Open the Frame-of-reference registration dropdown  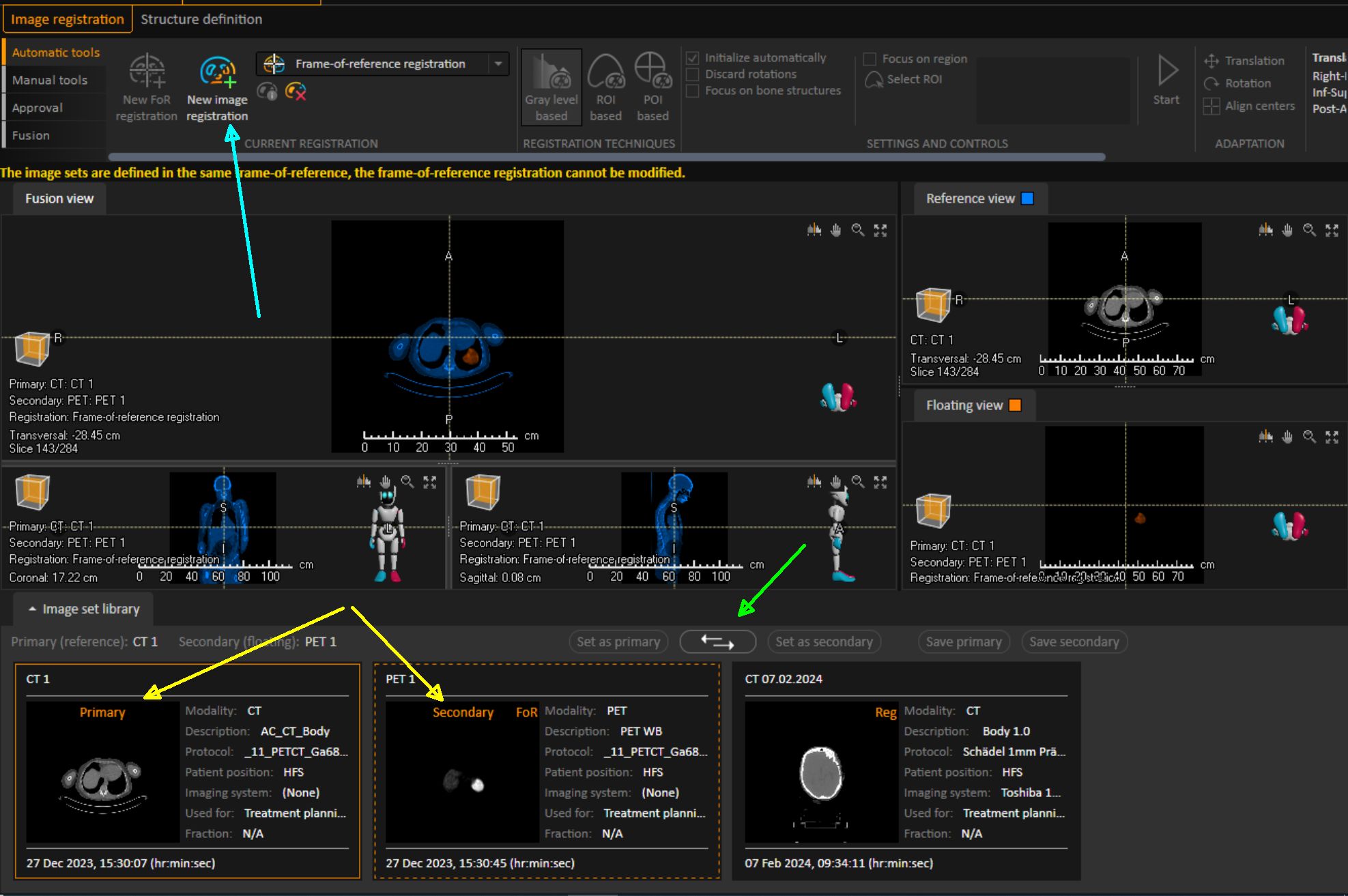(x=498, y=64)
